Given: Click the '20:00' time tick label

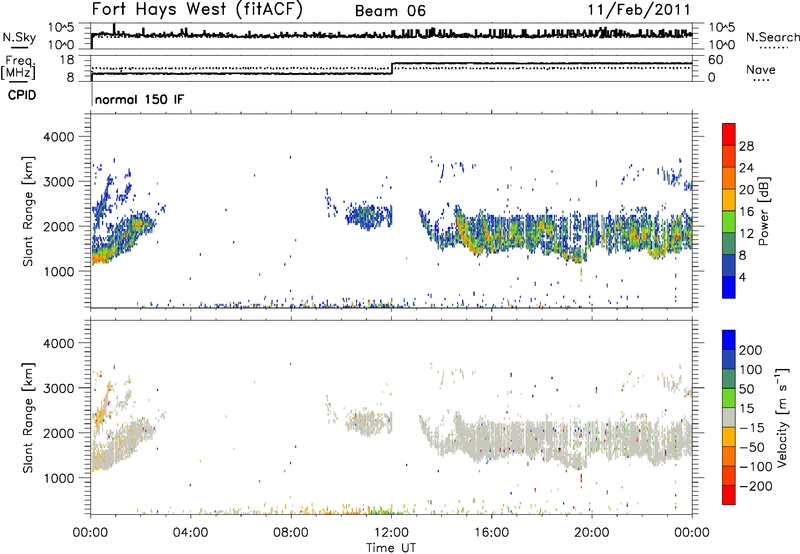Looking at the screenshot, I should [x=591, y=533].
